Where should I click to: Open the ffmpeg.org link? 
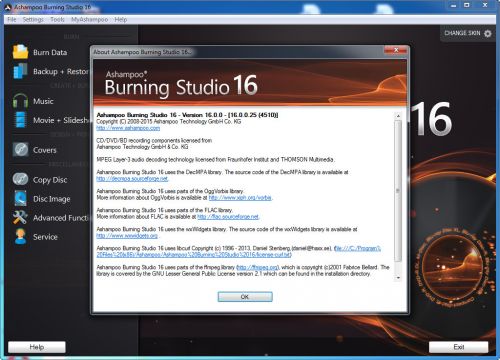pos(257,267)
